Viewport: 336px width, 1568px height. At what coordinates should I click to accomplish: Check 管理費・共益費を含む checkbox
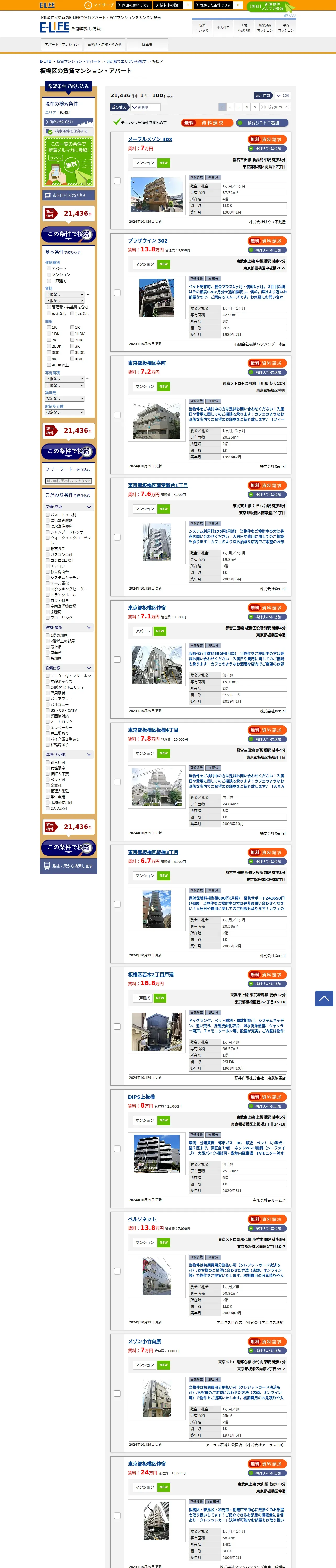coord(49,307)
